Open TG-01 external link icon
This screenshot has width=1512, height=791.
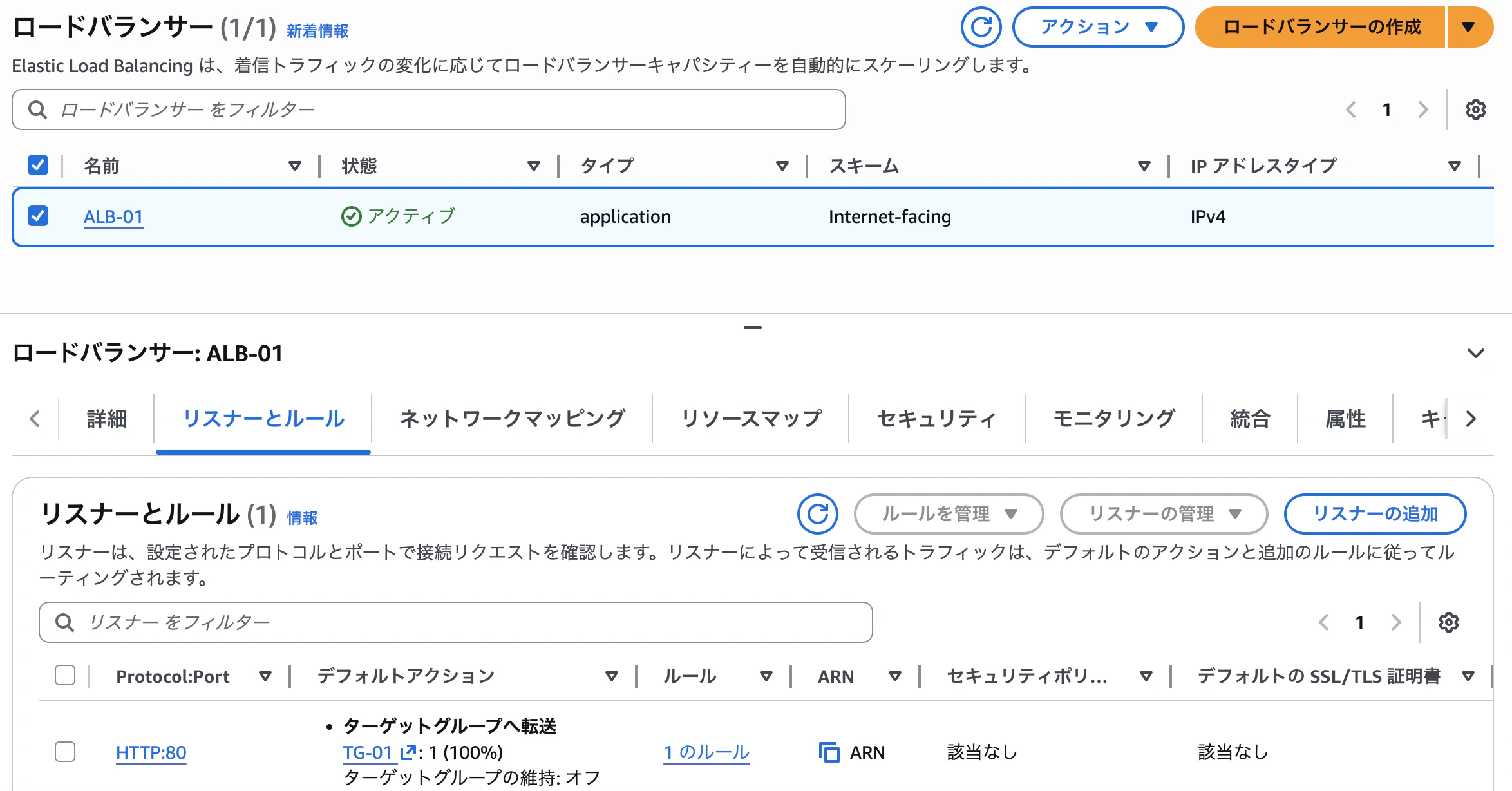408,752
